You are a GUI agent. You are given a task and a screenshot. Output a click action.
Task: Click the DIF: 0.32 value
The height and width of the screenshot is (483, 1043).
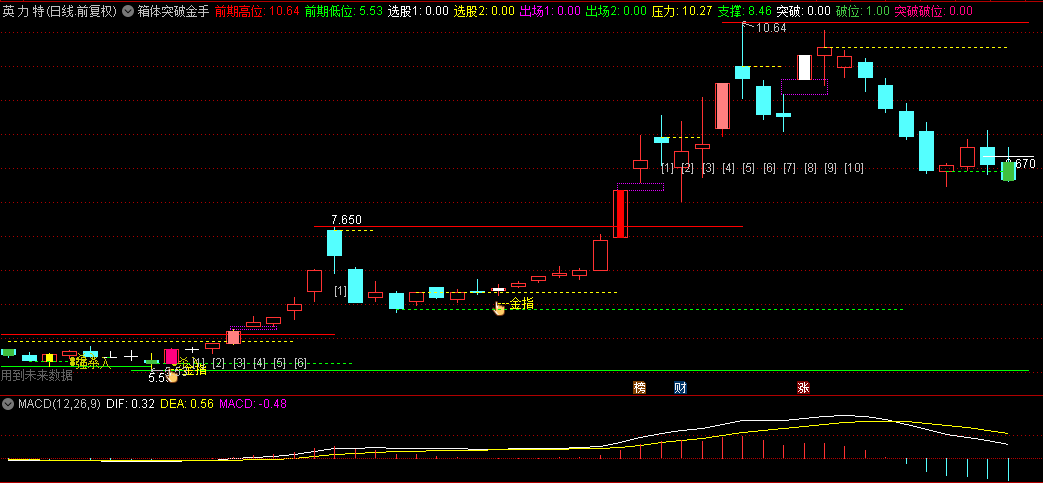click(x=130, y=404)
